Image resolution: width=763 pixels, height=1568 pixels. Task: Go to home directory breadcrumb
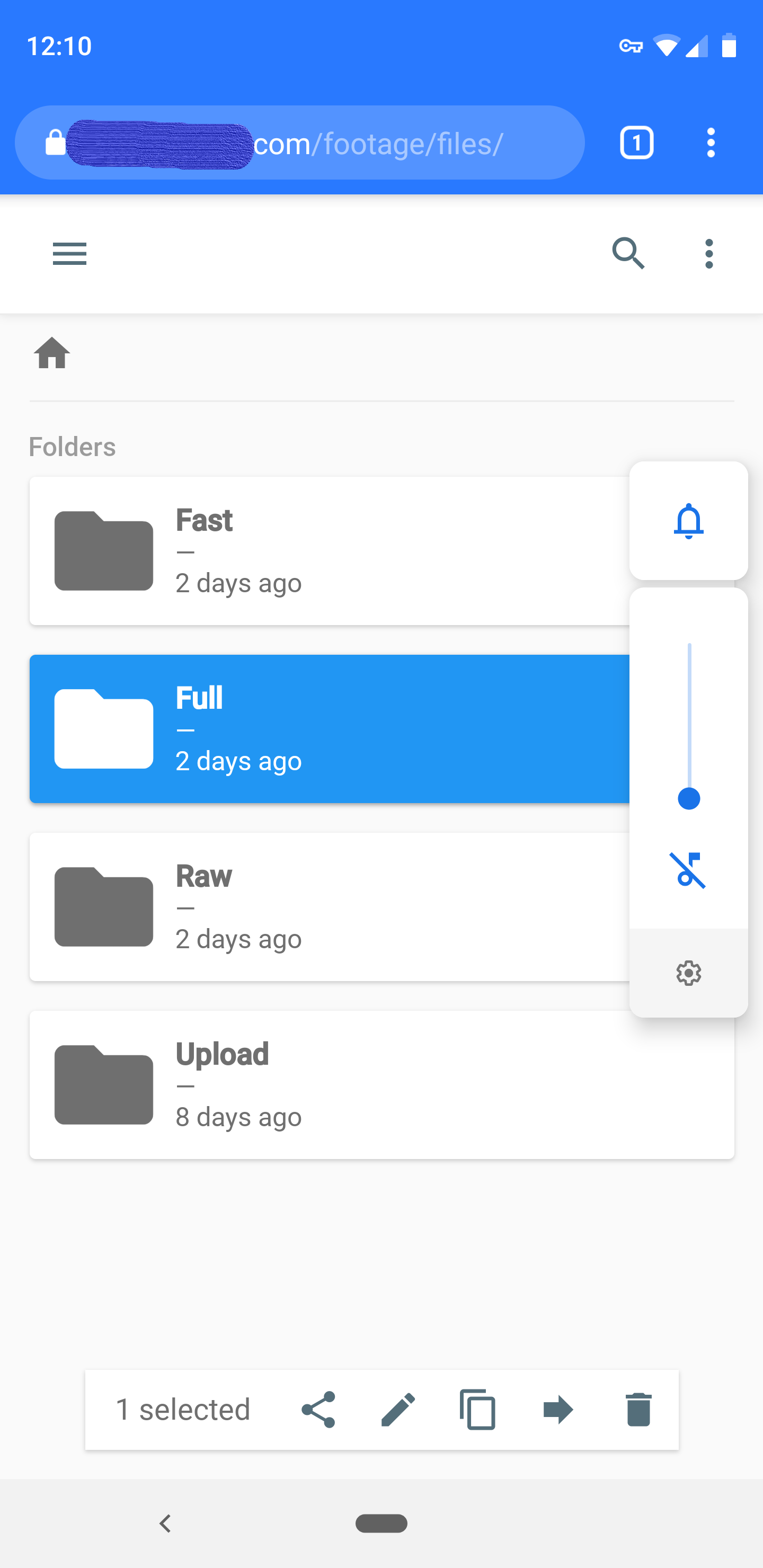[52, 353]
